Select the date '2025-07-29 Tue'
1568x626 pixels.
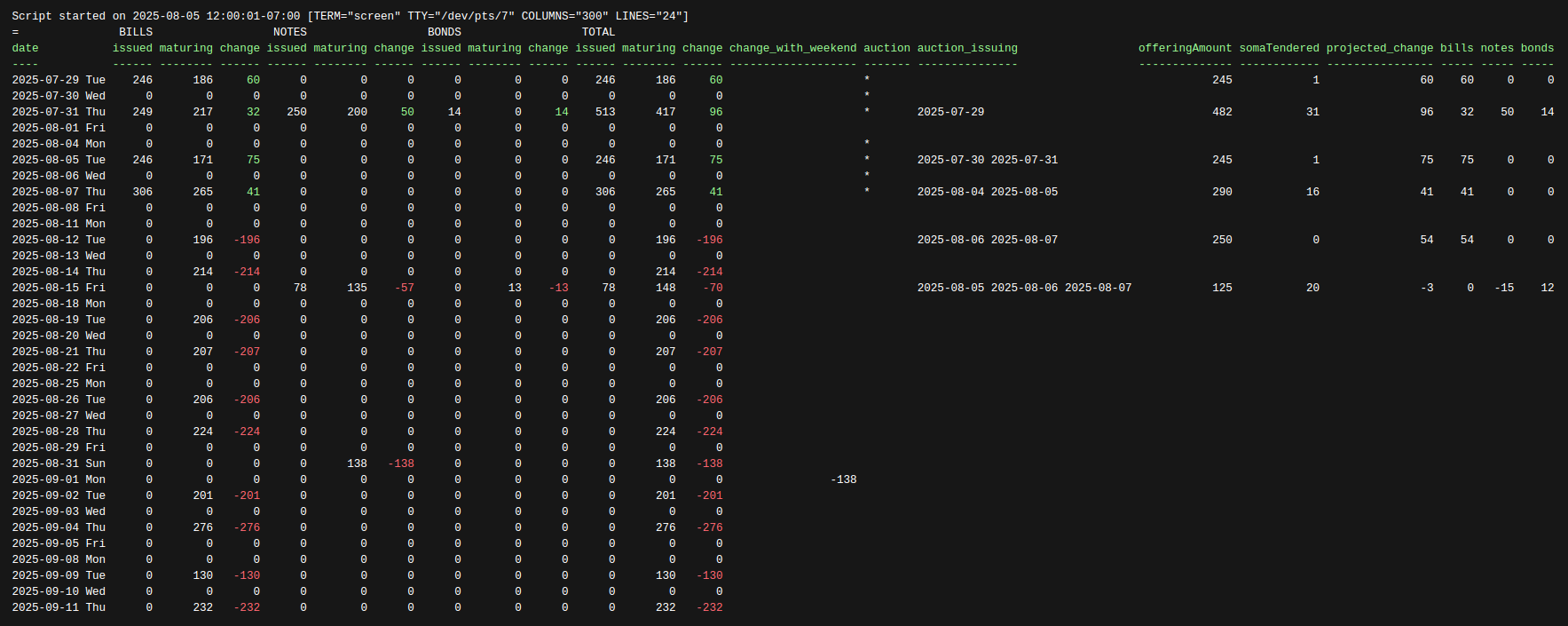(59, 80)
